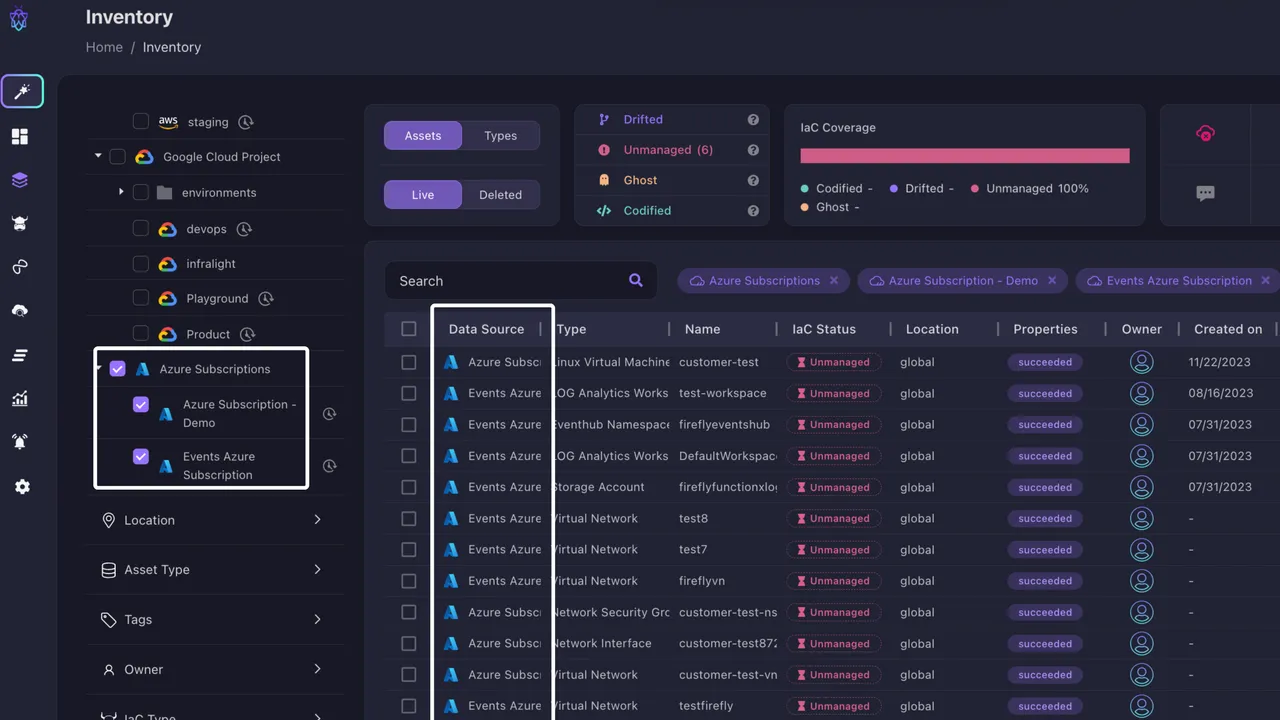Click the testfirefly asset name
1280x720 pixels.
tap(706, 706)
